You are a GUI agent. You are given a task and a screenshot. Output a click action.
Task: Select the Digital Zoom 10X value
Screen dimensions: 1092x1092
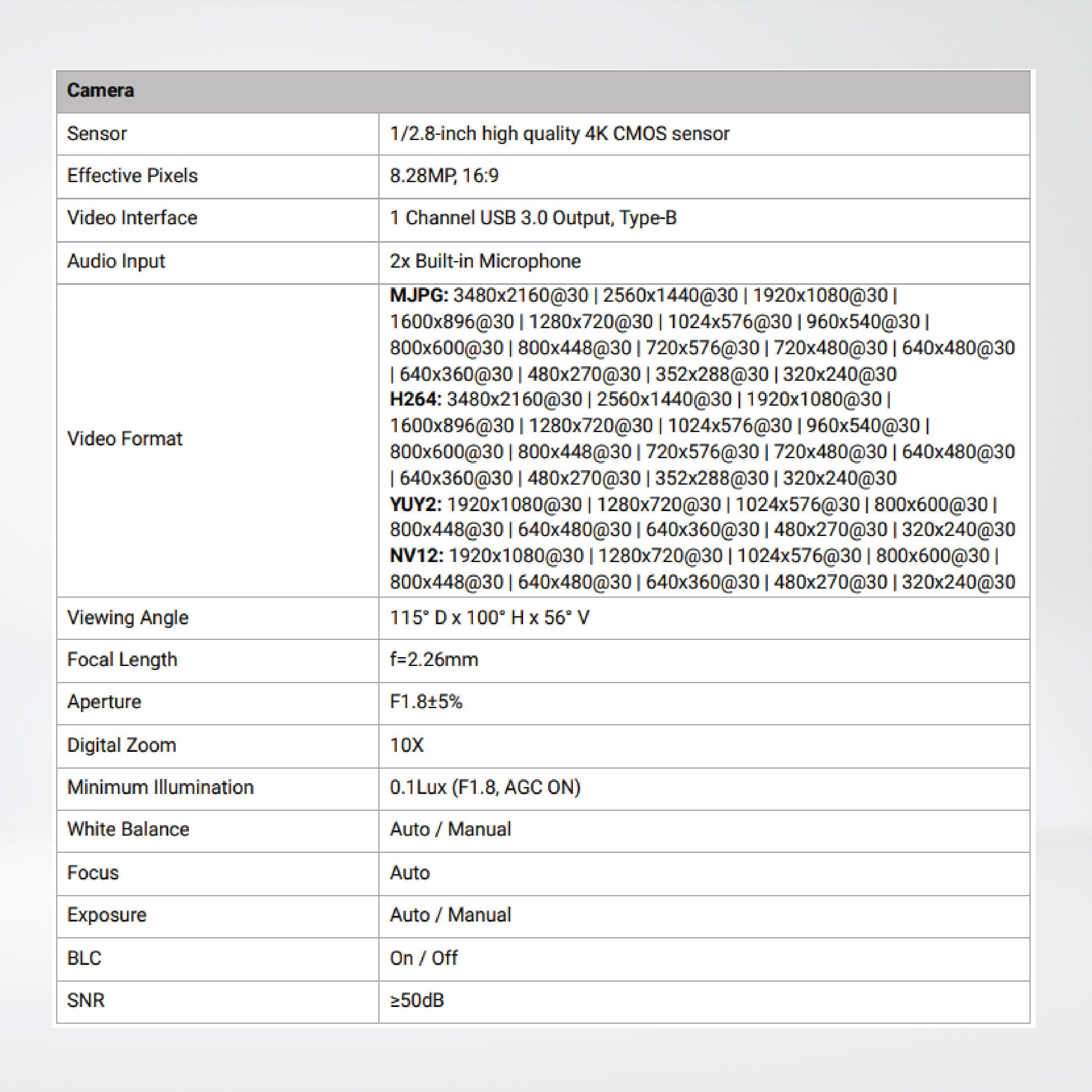pos(406,745)
